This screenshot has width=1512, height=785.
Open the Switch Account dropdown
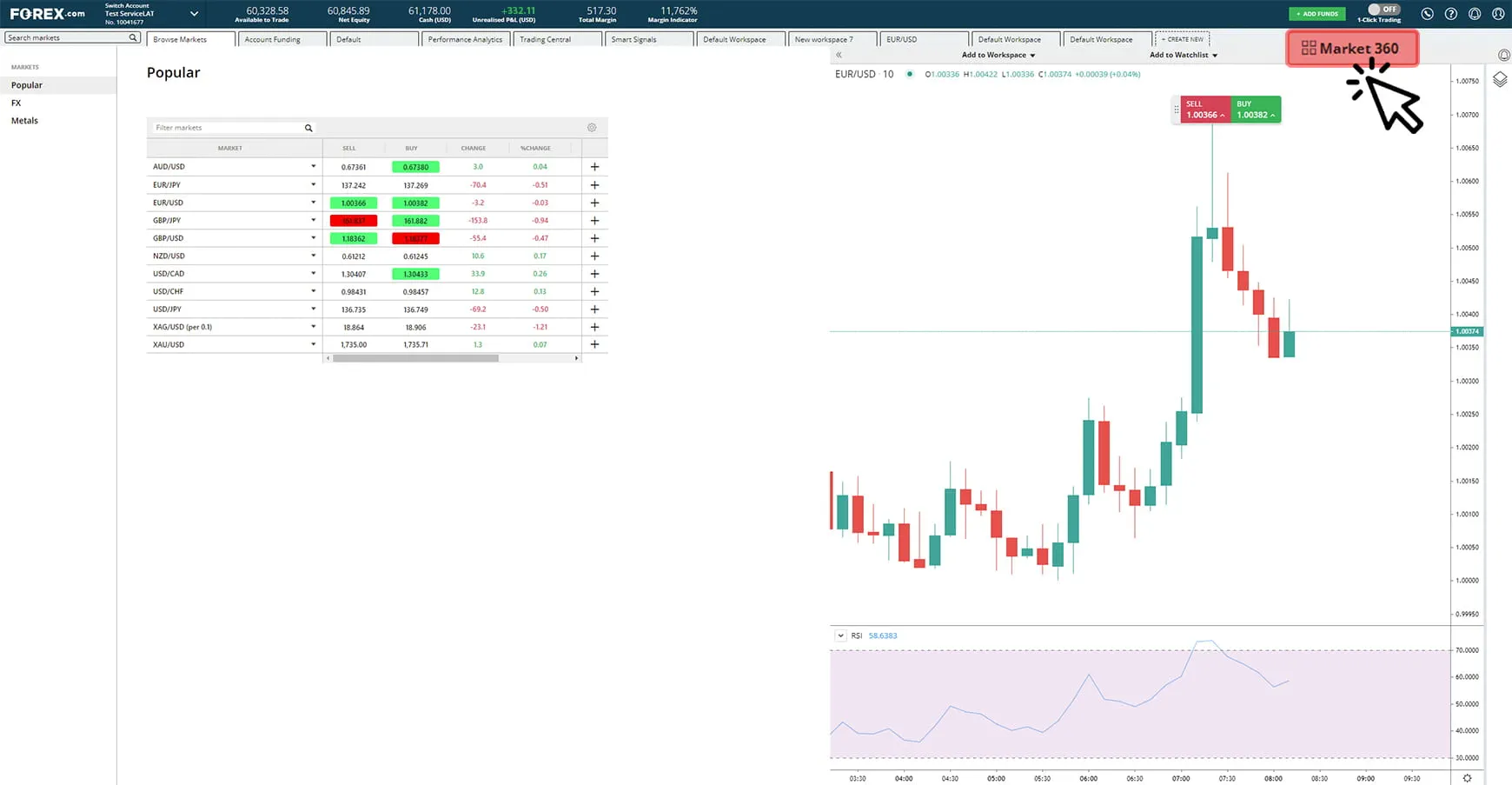pyautogui.click(x=193, y=13)
